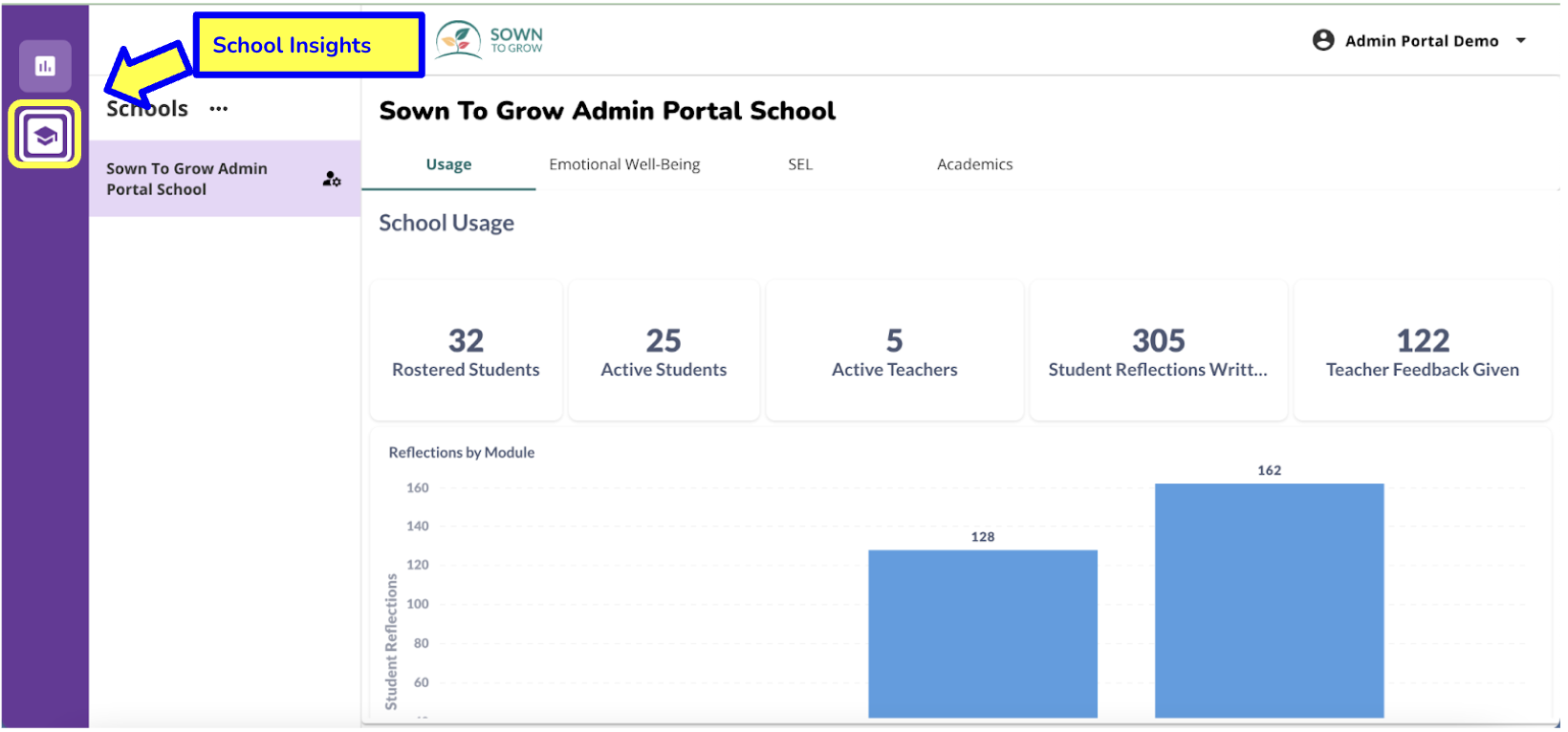Expand the Admin Portal Demo dropdown arrow
The height and width of the screenshot is (732, 1568).
pyautogui.click(x=1520, y=40)
